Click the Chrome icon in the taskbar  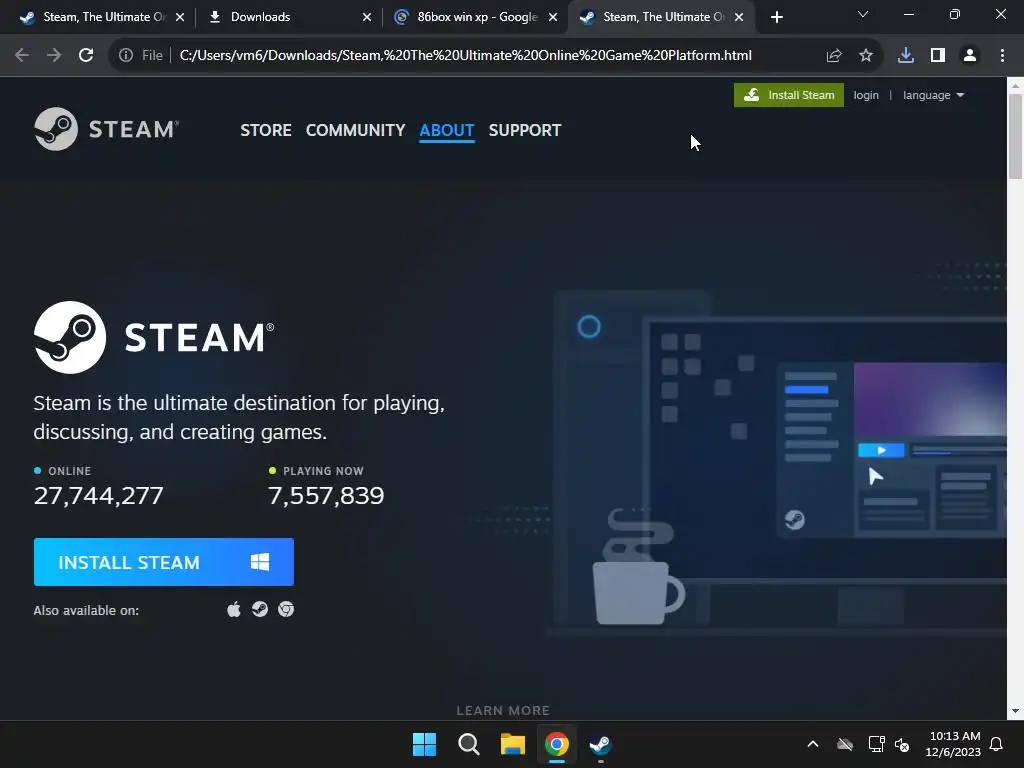click(x=557, y=744)
